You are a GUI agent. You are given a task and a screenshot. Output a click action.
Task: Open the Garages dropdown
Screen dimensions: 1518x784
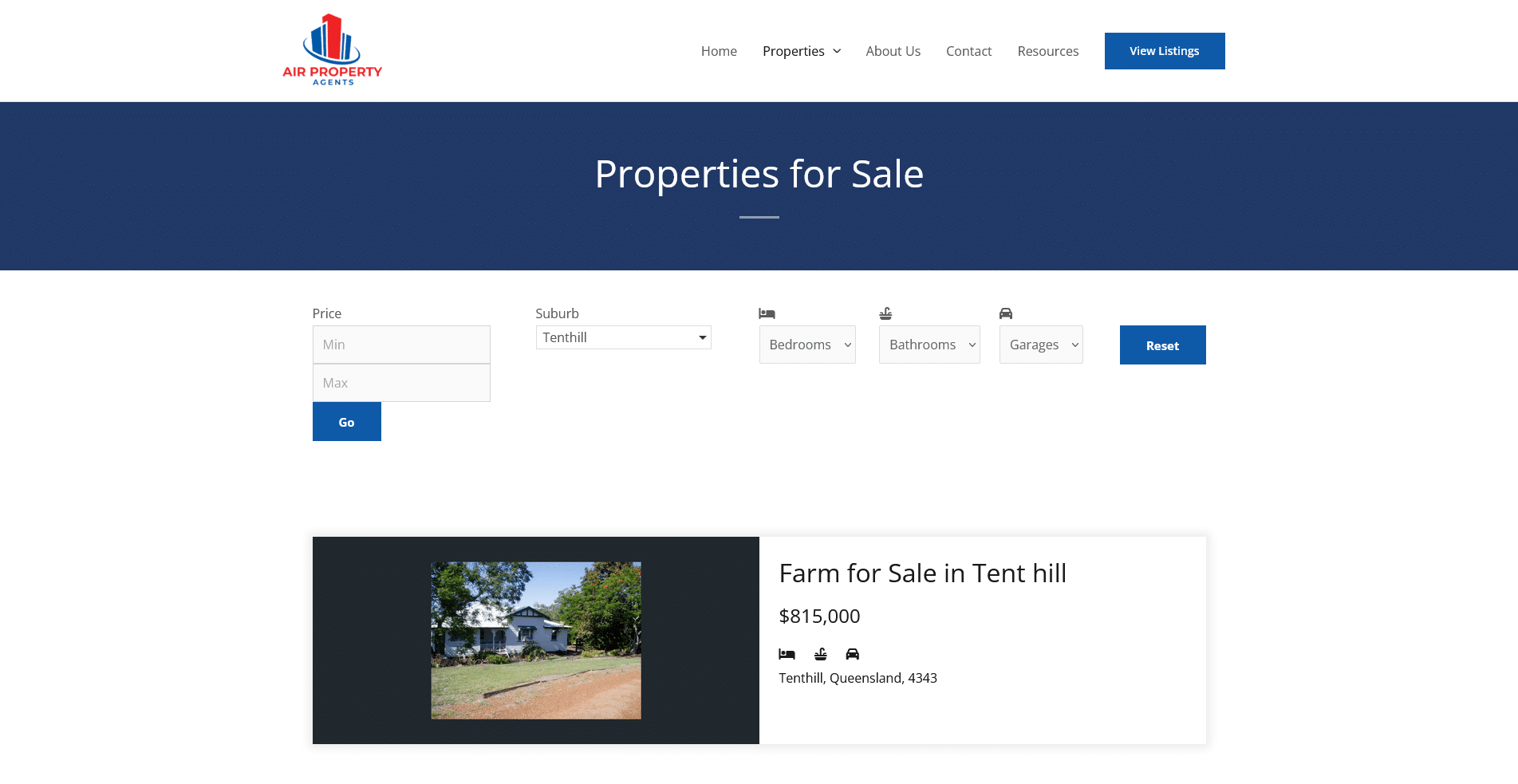point(1041,345)
